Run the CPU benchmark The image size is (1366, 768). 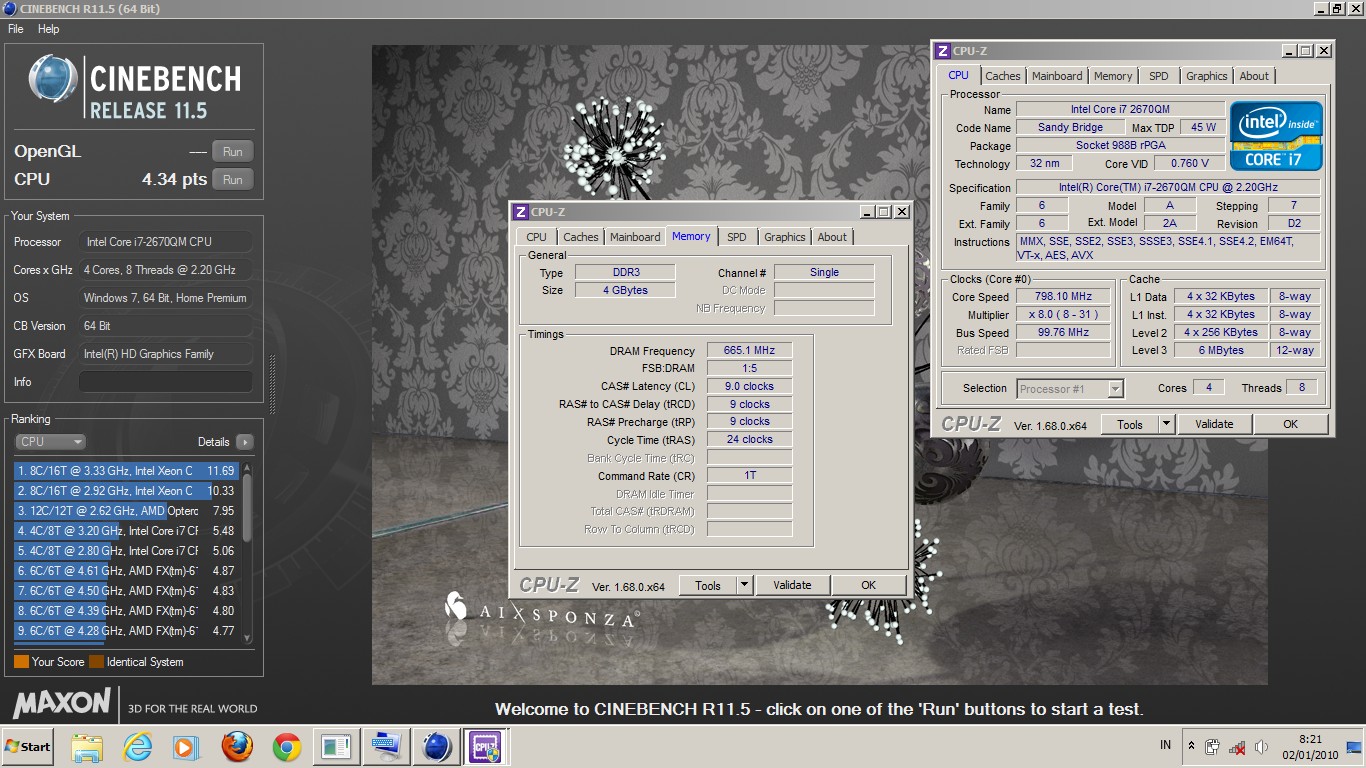(232, 180)
